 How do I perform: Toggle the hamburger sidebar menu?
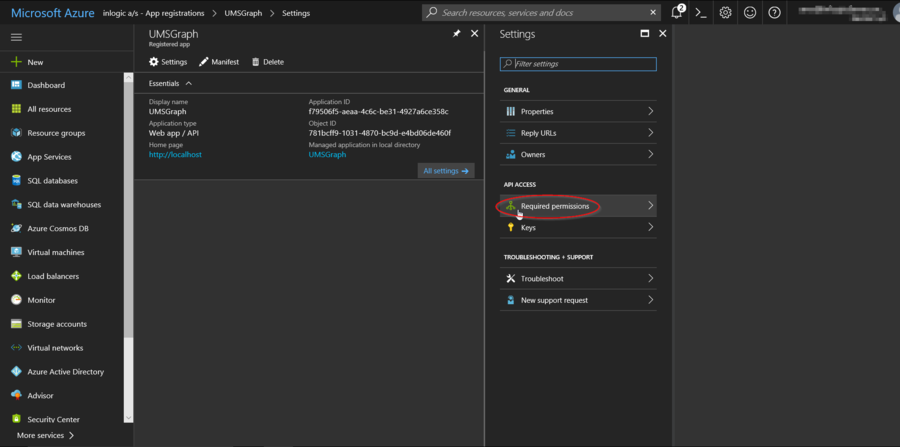pos(16,37)
